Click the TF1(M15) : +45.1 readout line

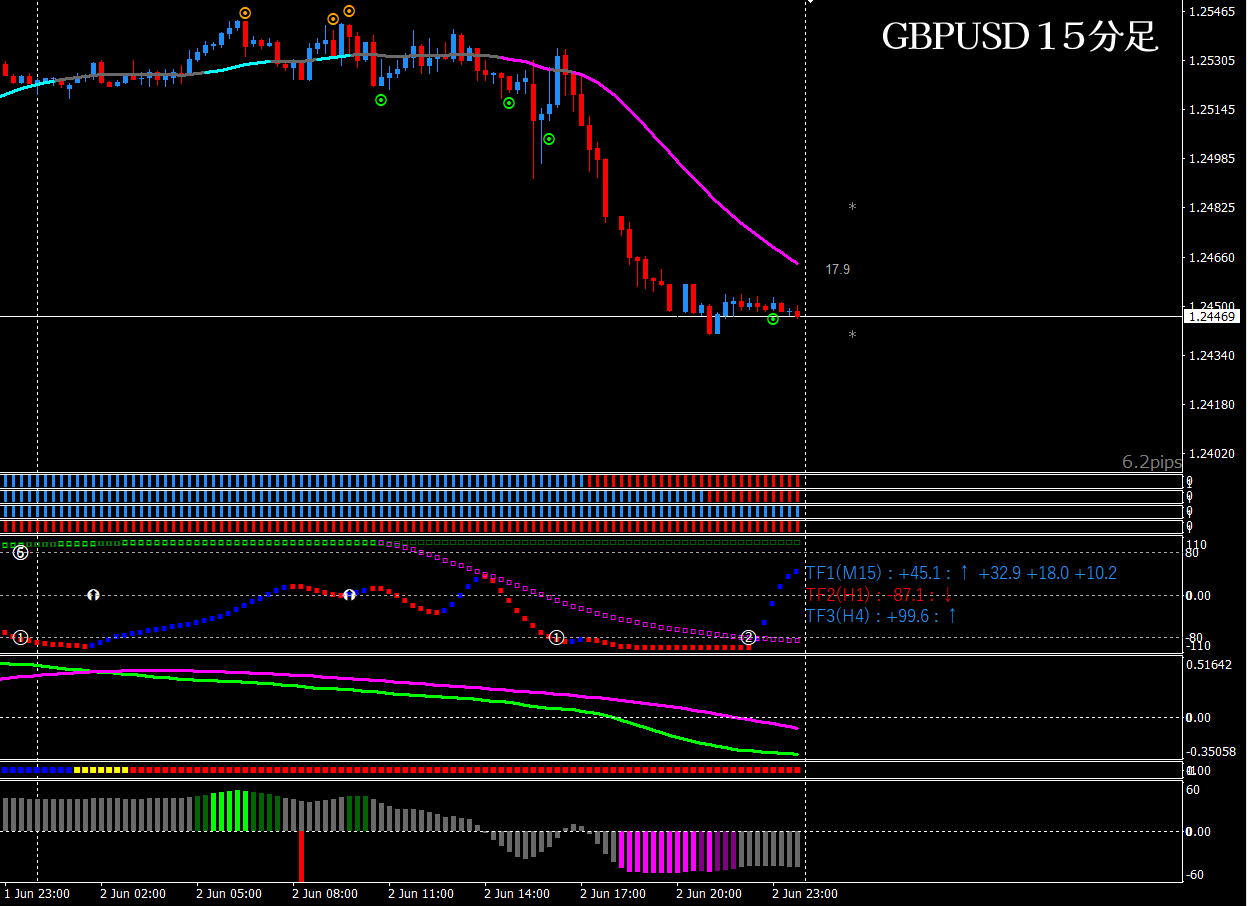point(961,573)
